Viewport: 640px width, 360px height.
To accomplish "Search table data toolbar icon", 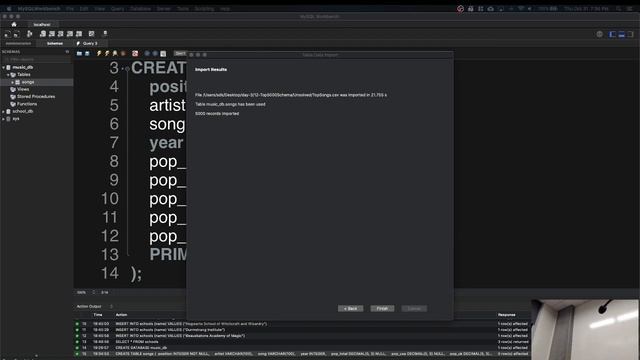I will pyautogui.click(x=91, y=34).
